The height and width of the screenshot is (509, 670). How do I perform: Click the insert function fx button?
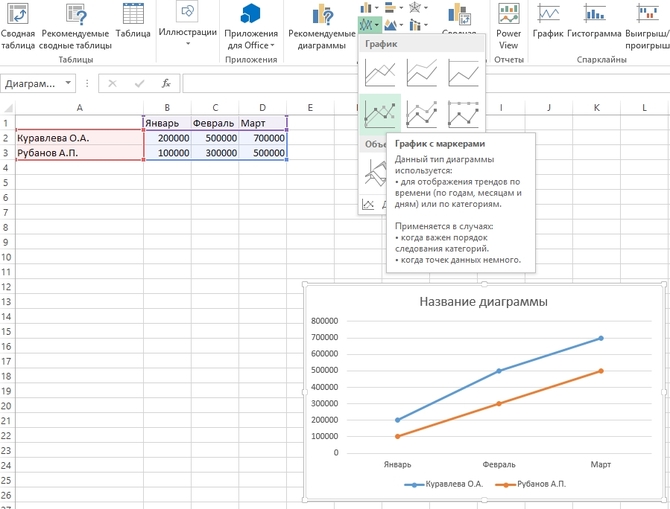(x=166, y=84)
